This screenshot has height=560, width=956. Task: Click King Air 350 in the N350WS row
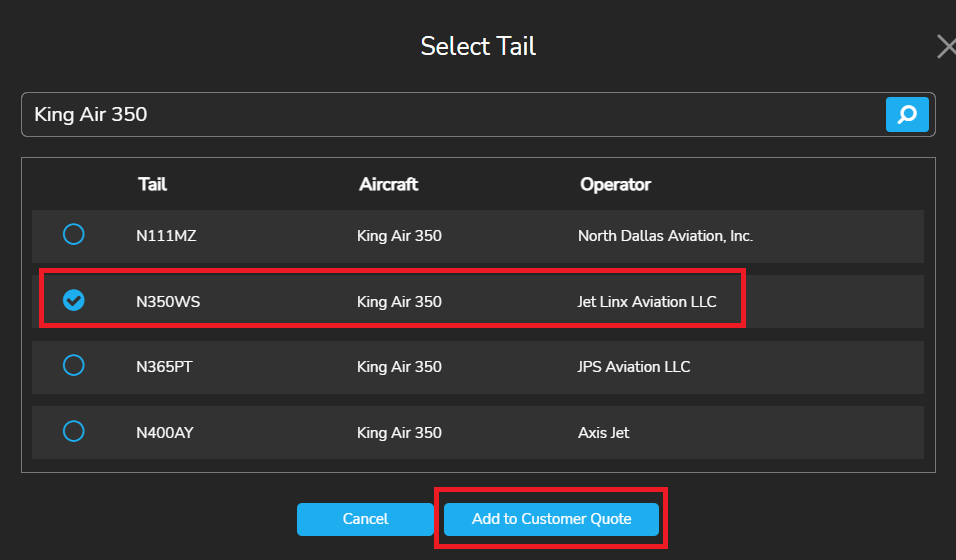coord(399,301)
